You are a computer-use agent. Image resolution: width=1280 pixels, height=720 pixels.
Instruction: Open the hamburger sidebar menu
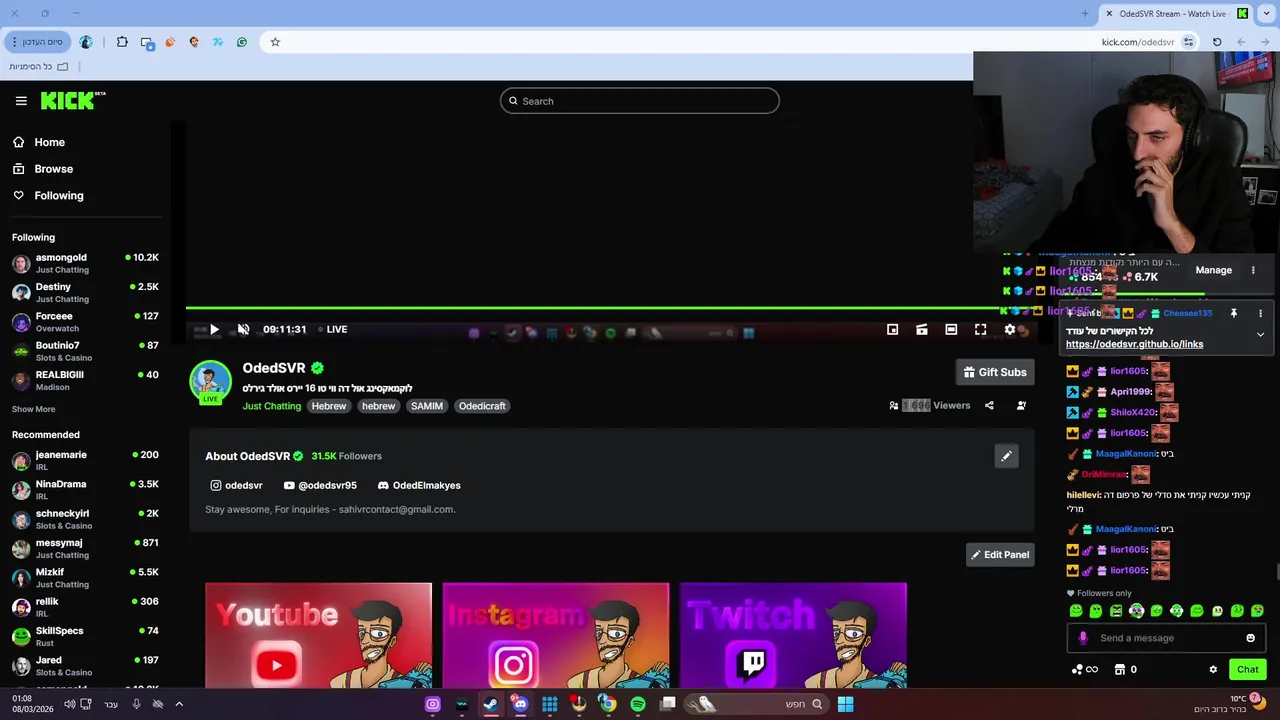pyautogui.click(x=21, y=100)
